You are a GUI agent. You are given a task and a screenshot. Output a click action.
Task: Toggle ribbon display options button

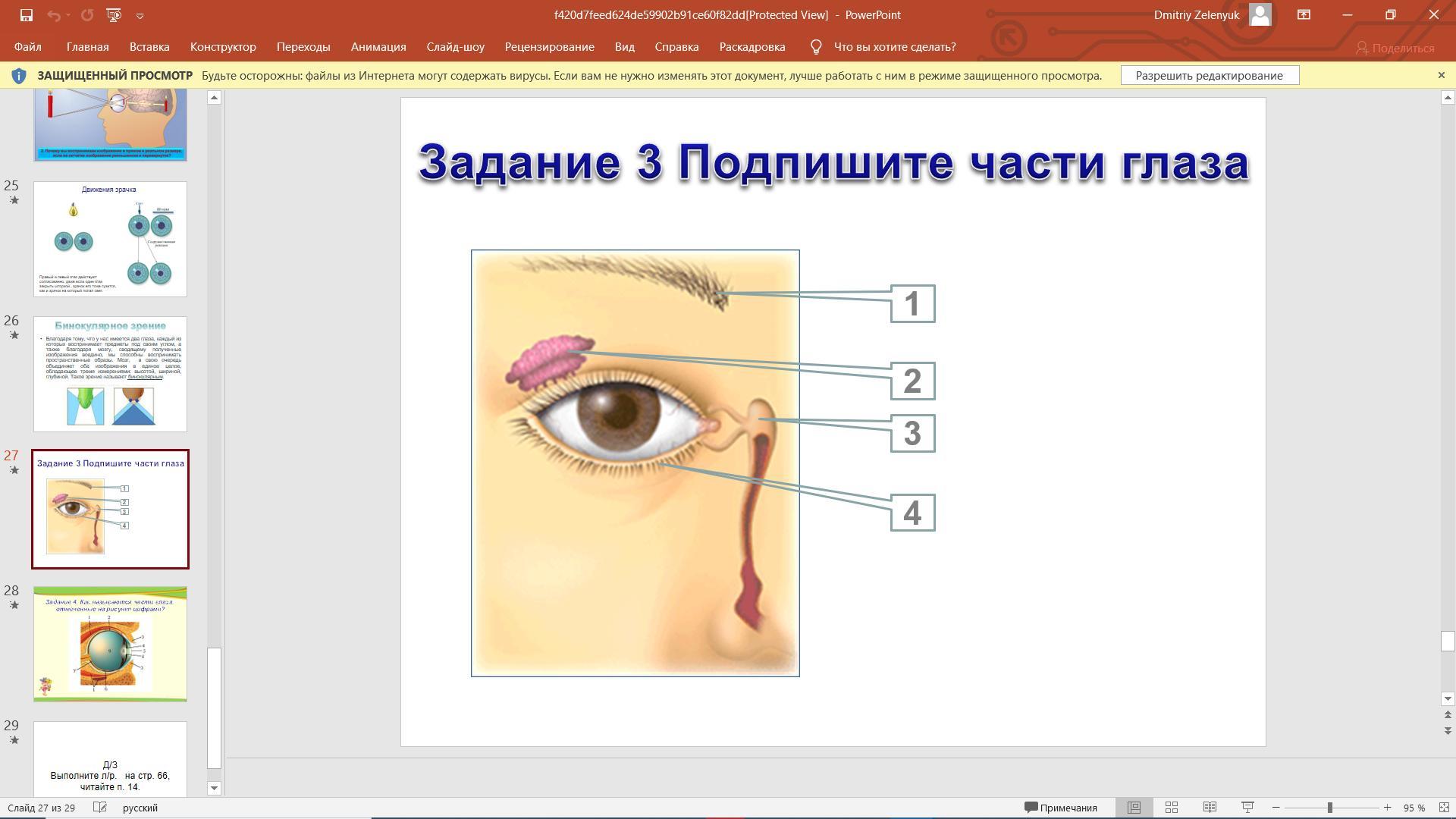(1304, 15)
